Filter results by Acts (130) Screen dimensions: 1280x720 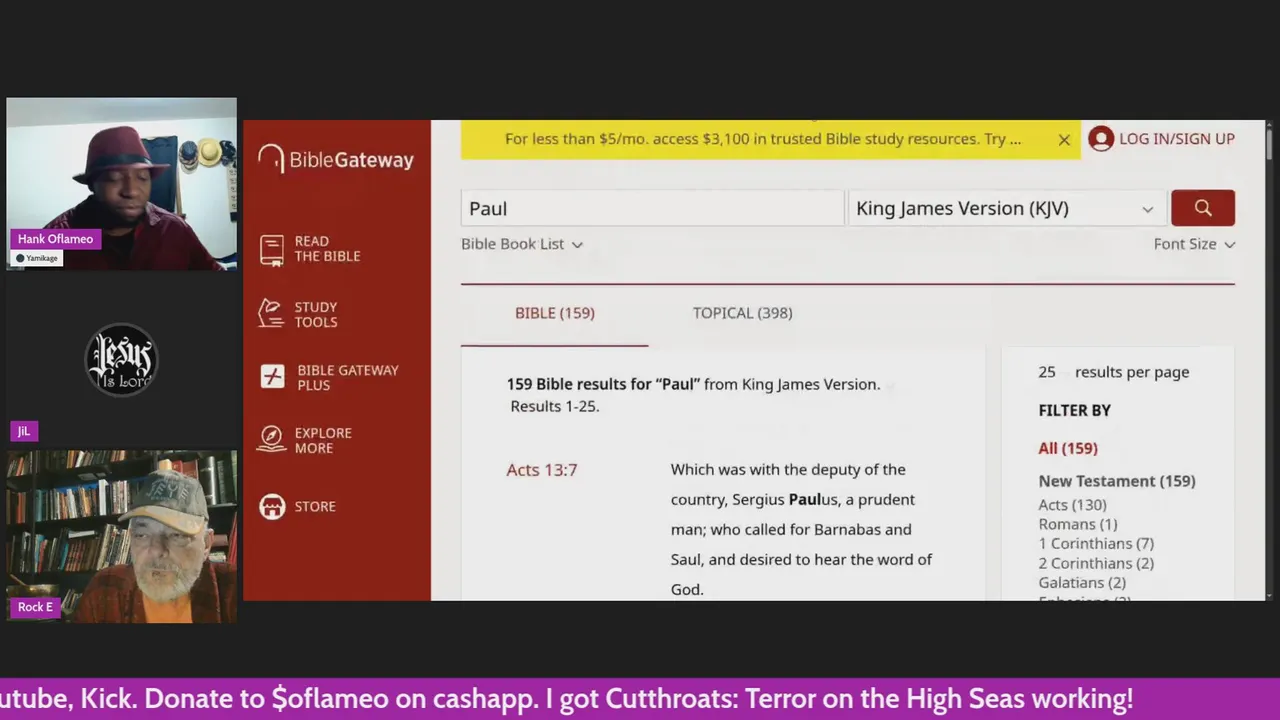[1072, 505]
